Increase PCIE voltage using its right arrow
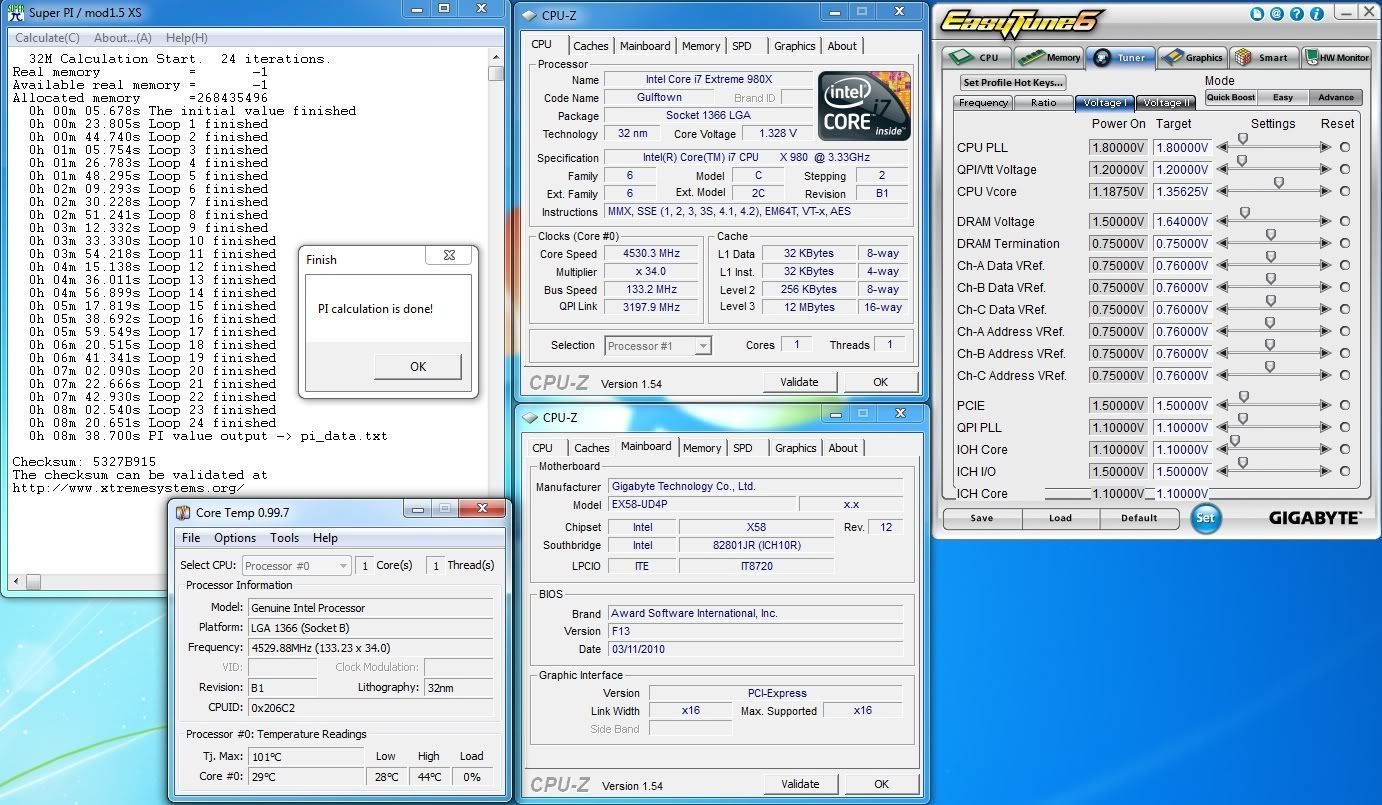The image size is (1382, 805). coord(1326,406)
